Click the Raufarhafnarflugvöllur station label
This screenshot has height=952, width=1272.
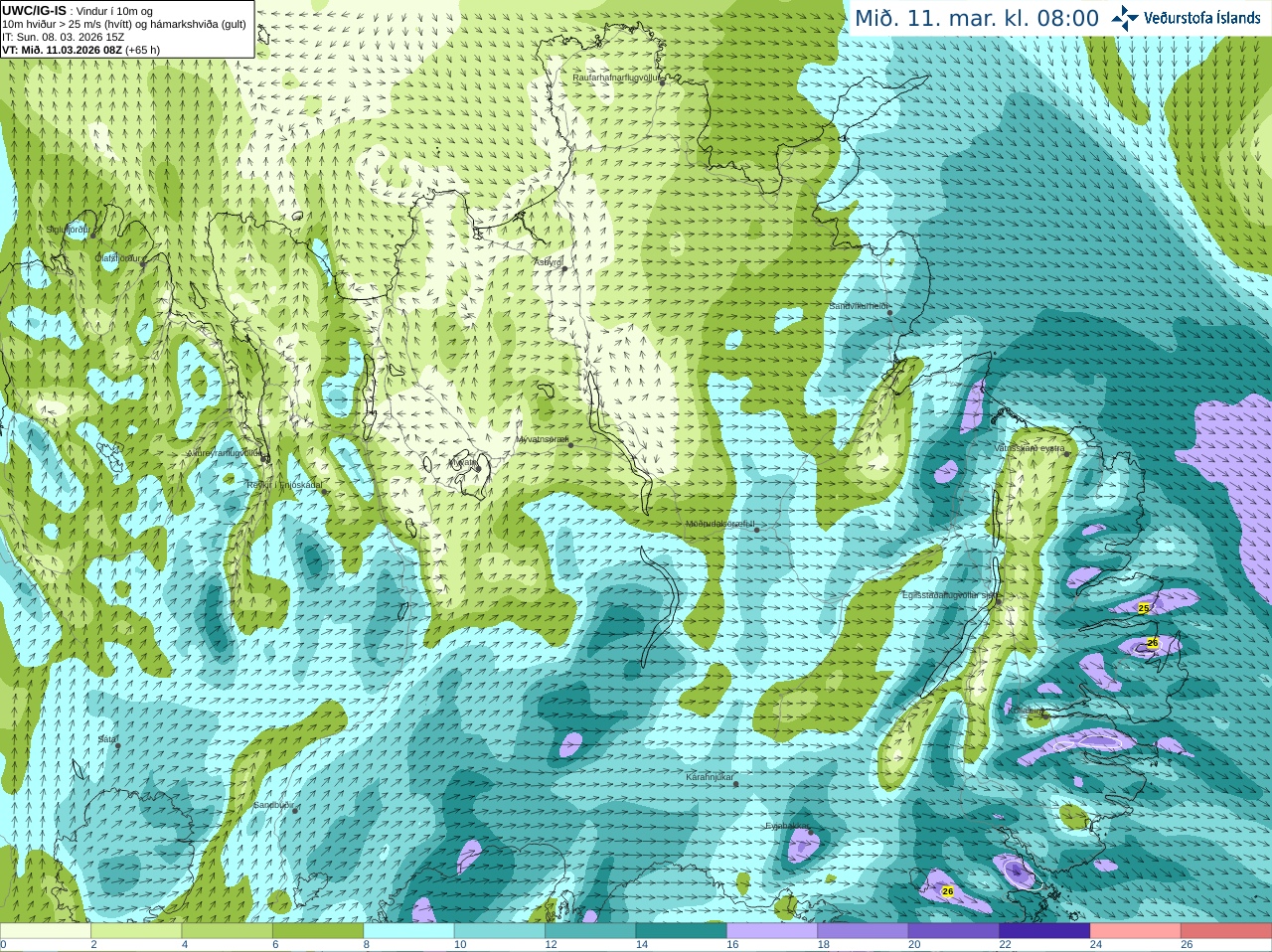pos(616,77)
